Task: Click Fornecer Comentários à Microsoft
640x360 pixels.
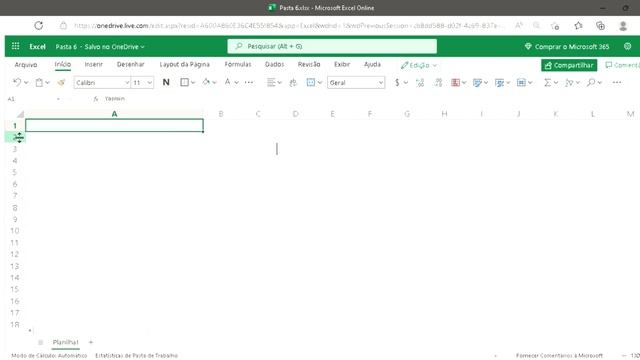Action: (559, 356)
